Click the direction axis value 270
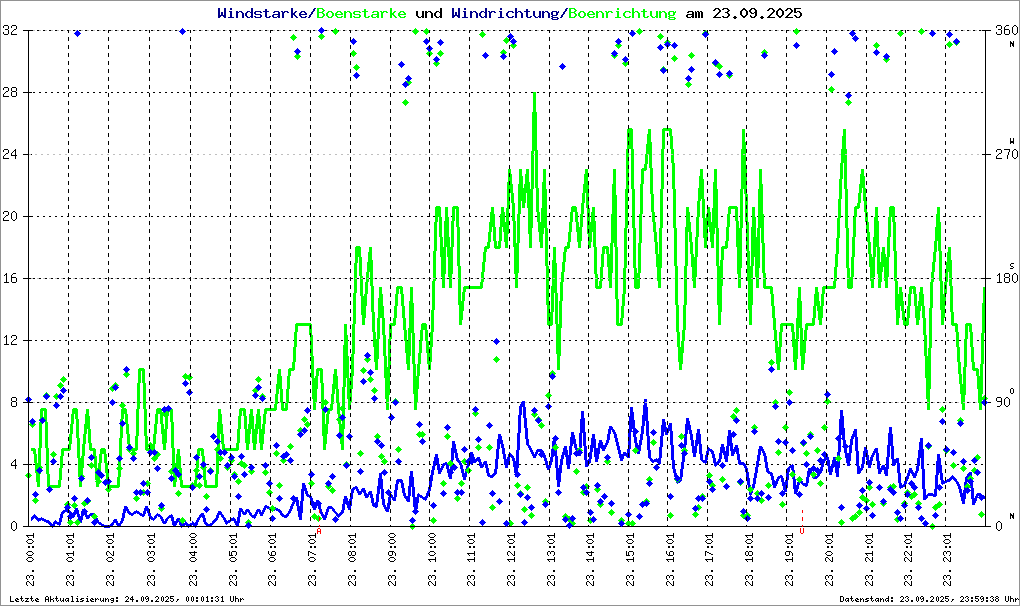 (1007, 154)
